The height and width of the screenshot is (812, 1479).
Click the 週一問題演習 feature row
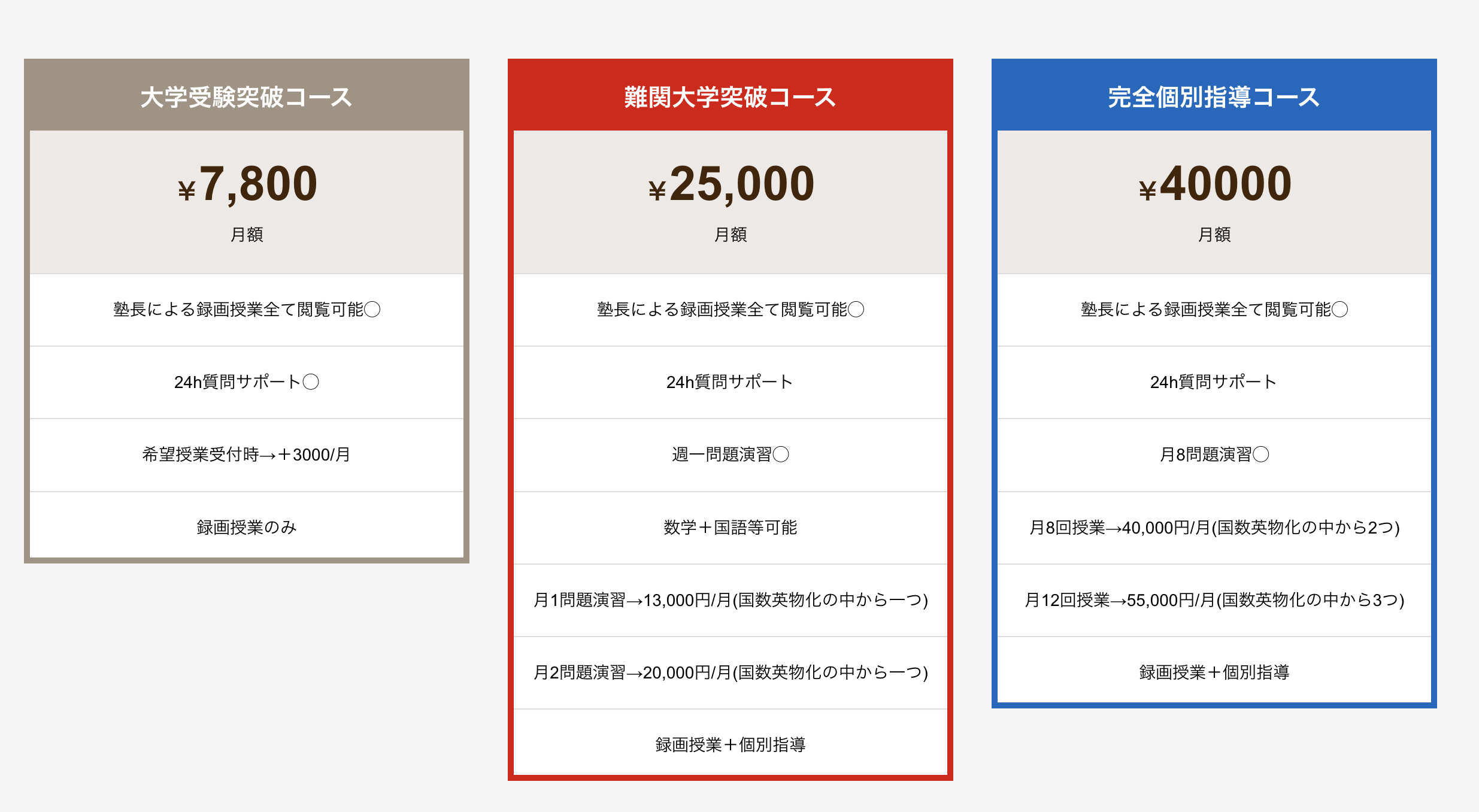tap(730, 455)
